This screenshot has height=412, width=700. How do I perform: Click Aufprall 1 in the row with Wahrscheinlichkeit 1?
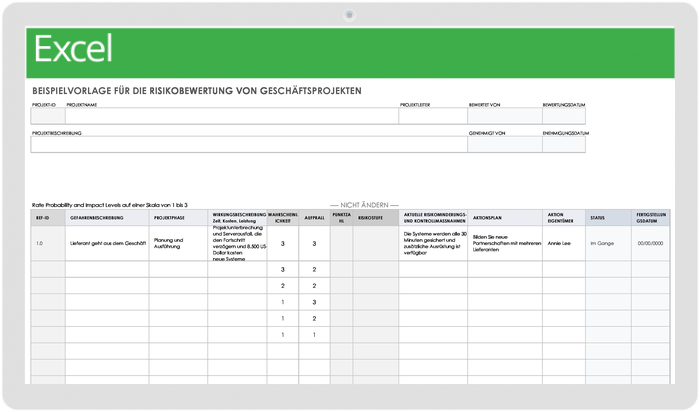pyautogui.click(x=314, y=335)
